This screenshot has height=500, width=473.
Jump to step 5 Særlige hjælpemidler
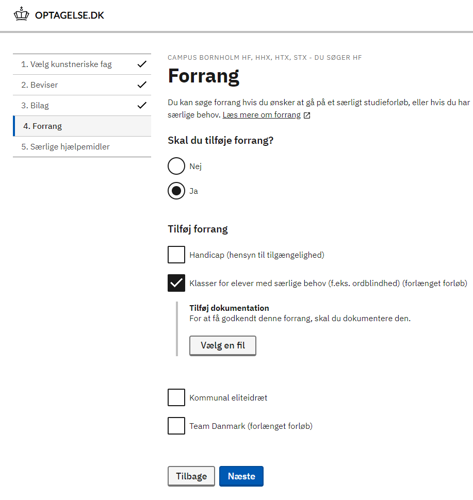pyautogui.click(x=82, y=147)
